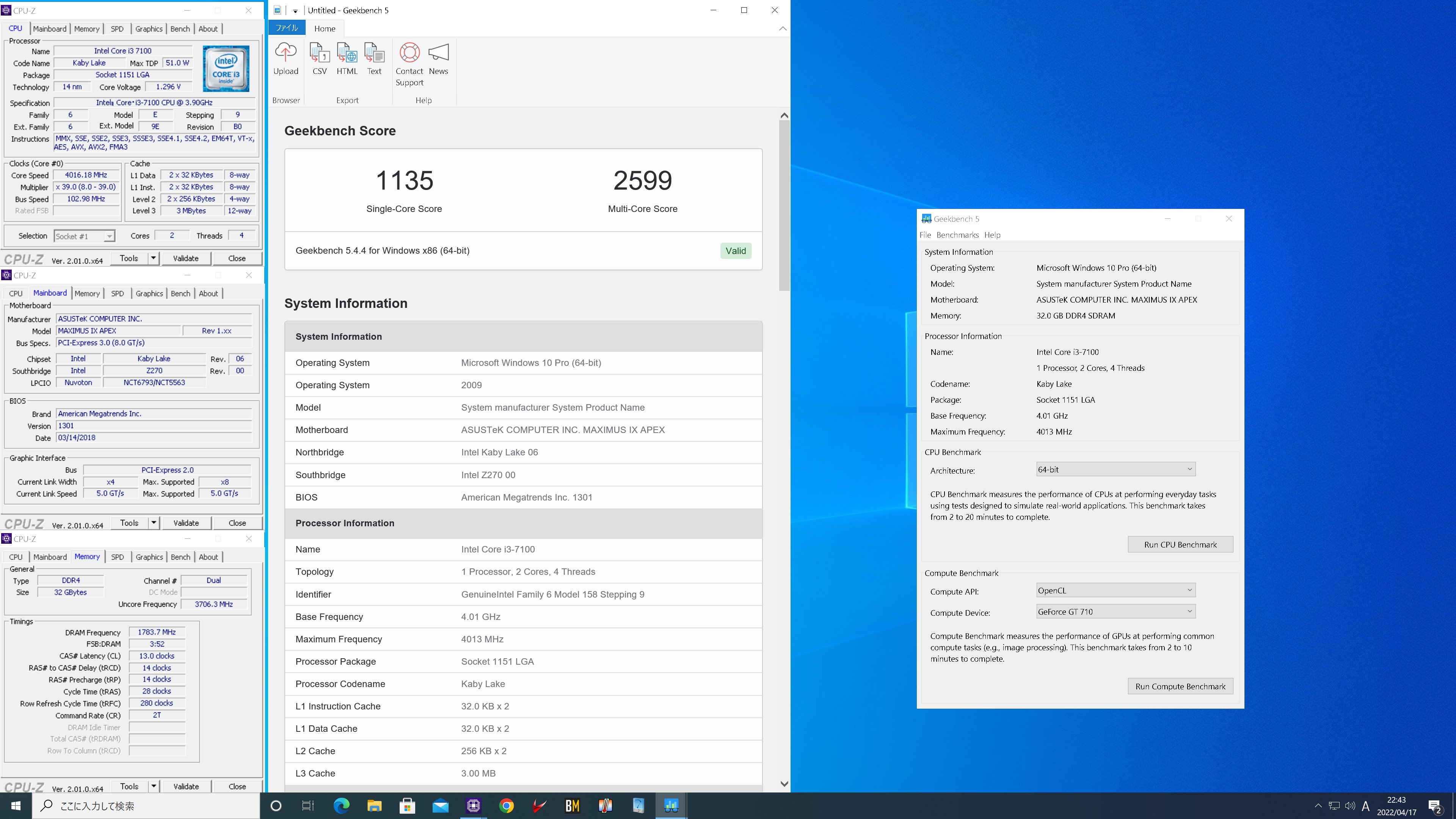Viewport: 1456px width, 819px height.
Task: Expand the Socket #1 selection dropdown
Action: [x=109, y=236]
